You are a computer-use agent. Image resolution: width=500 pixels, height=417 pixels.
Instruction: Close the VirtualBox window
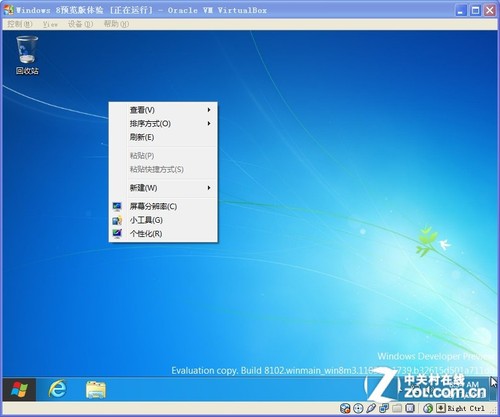pyautogui.click(x=490, y=10)
